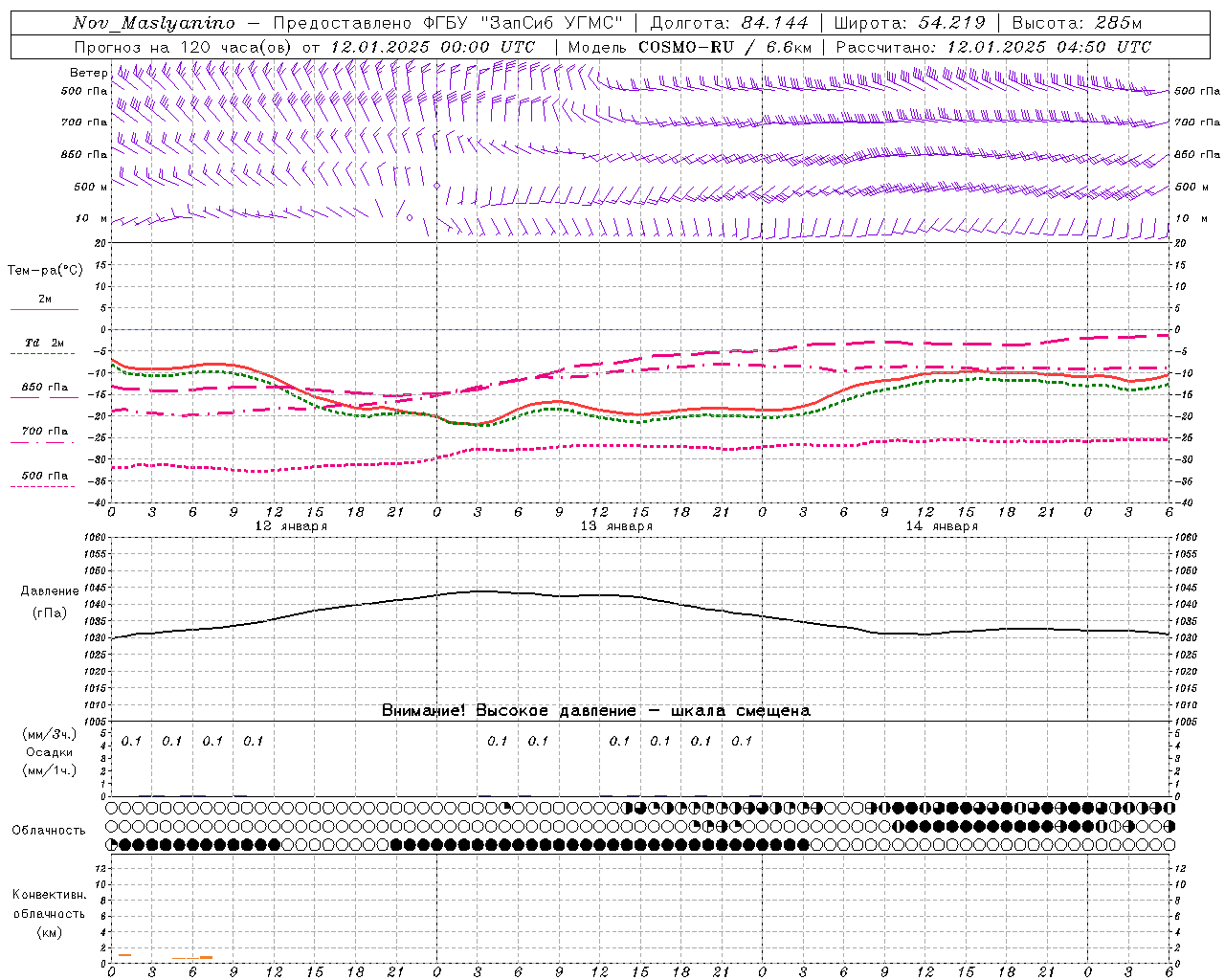
Task: Select the date label 12 января
Action: [291, 526]
